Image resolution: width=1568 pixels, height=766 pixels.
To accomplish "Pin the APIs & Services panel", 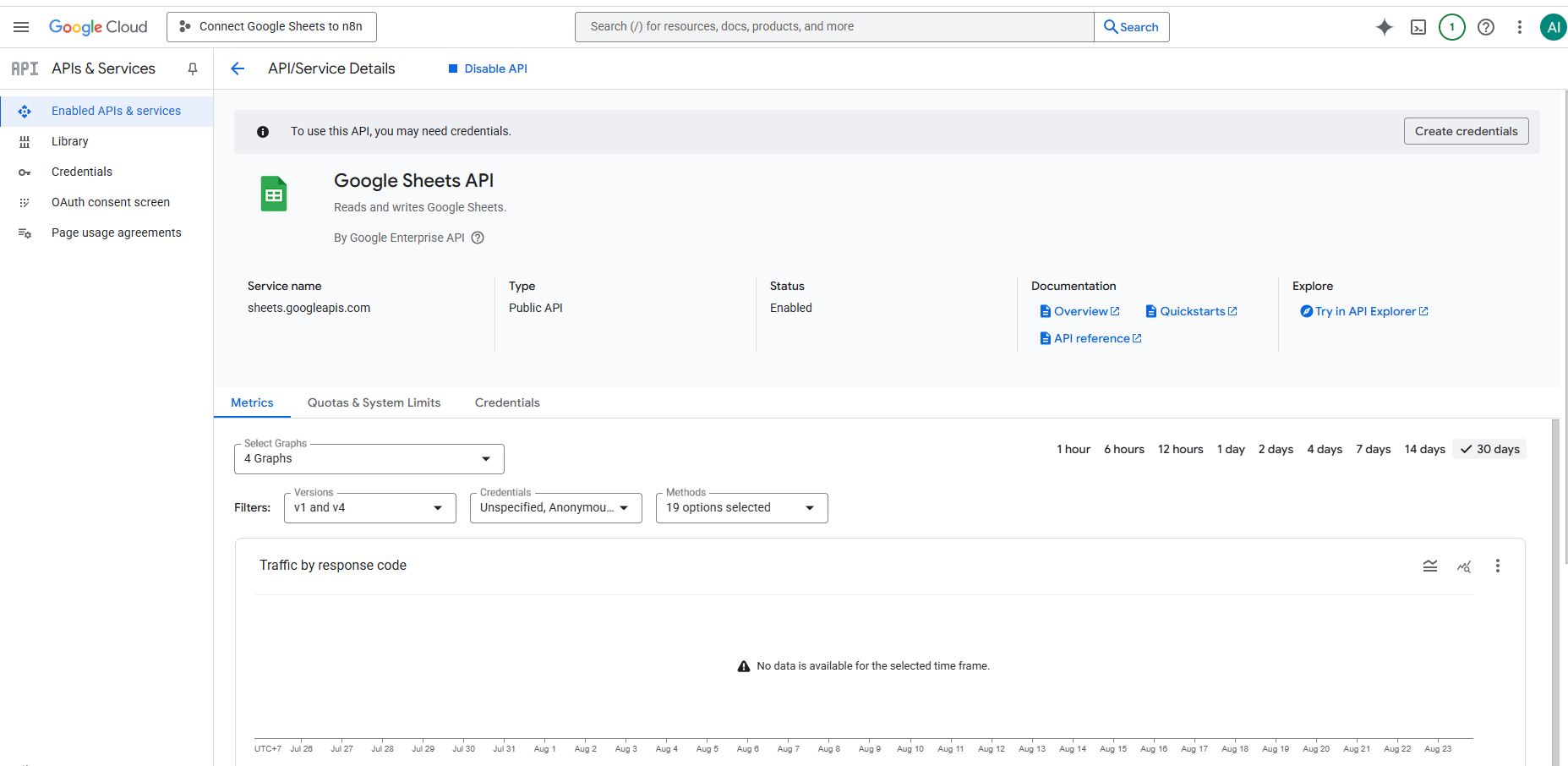I will pyautogui.click(x=193, y=68).
